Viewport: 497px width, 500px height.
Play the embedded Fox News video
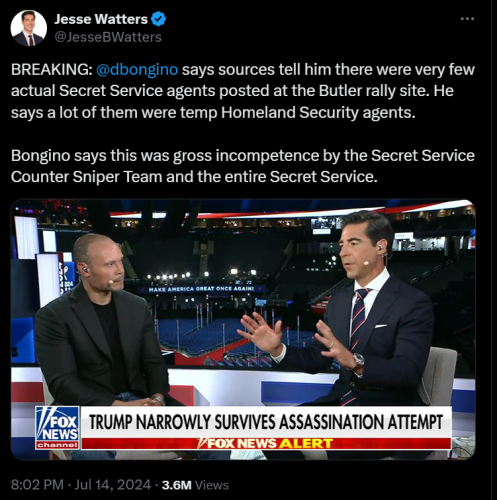click(243, 329)
